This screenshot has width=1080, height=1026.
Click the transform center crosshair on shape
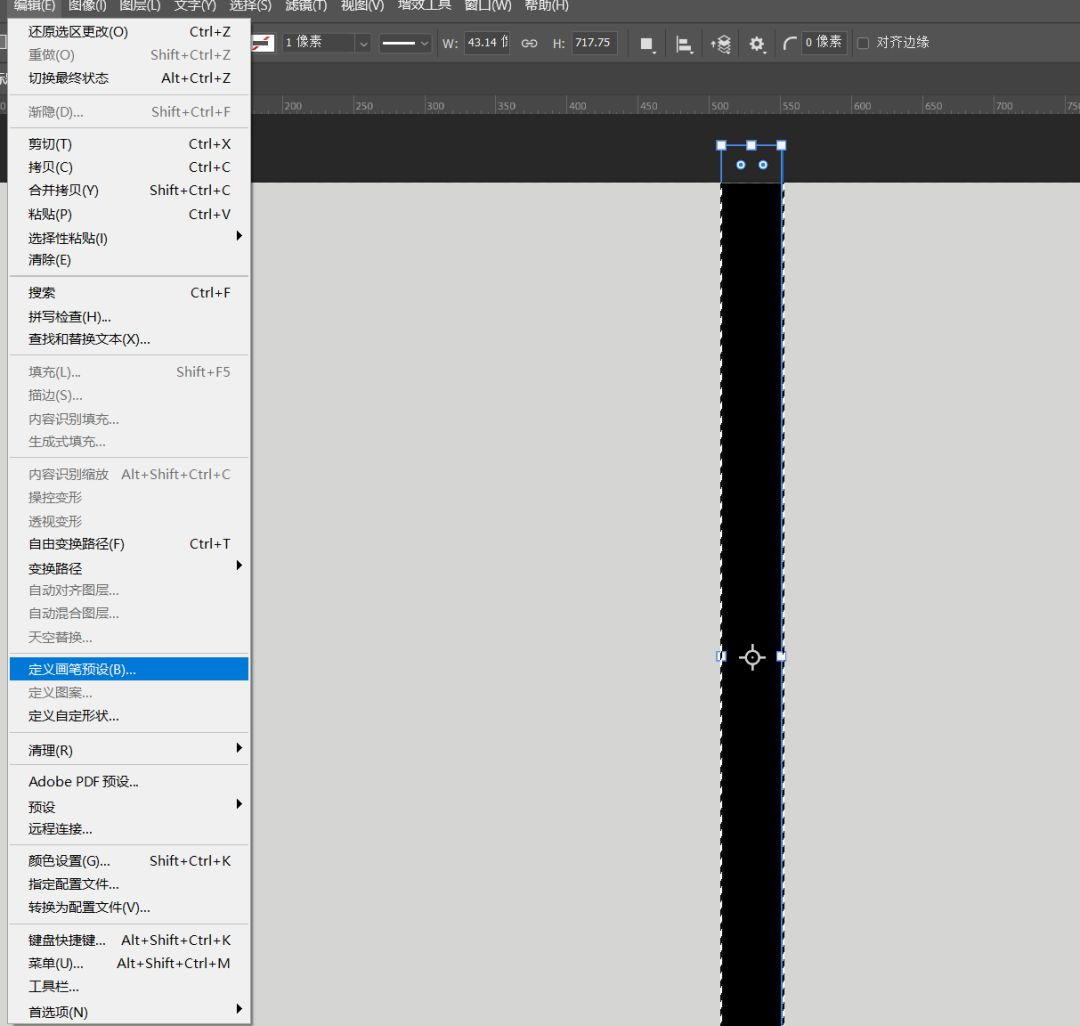tap(752, 657)
